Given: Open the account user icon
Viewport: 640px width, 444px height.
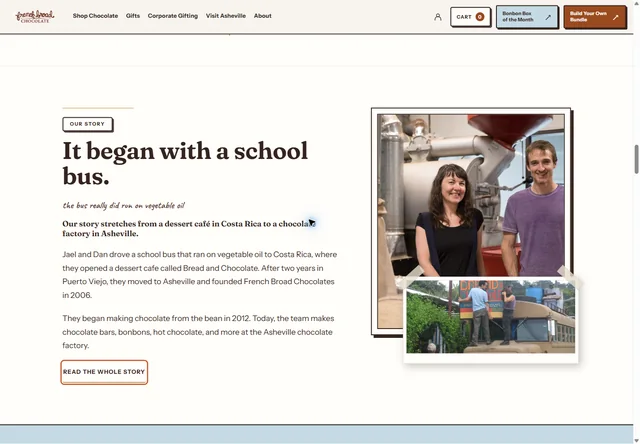Looking at the screenshot, I should 438,17.
